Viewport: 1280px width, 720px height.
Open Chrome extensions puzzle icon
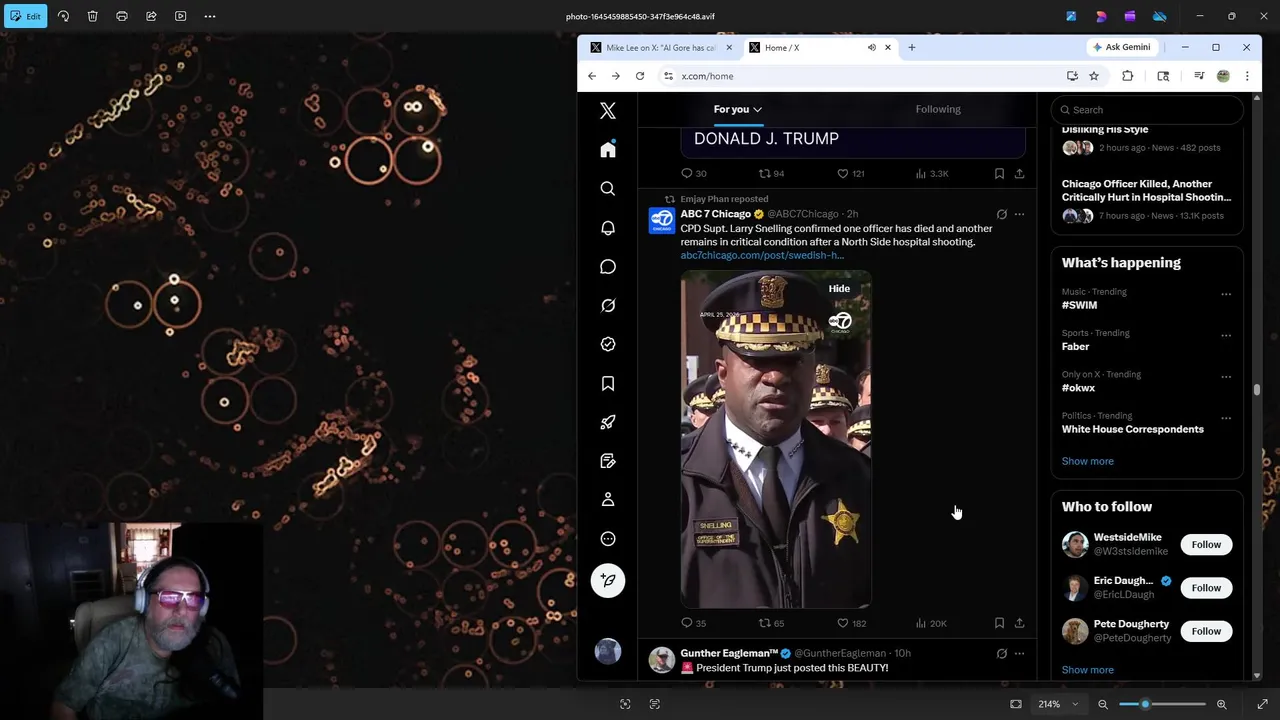tap(1128, 76)
